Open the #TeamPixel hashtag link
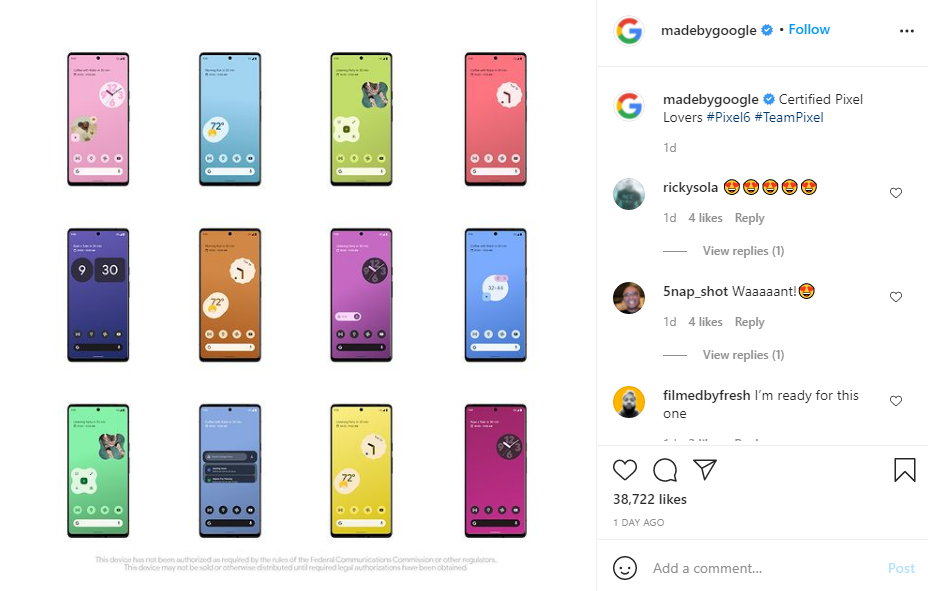Image resolution: width=928 pixels, height=591 pixels. [788, 117]
